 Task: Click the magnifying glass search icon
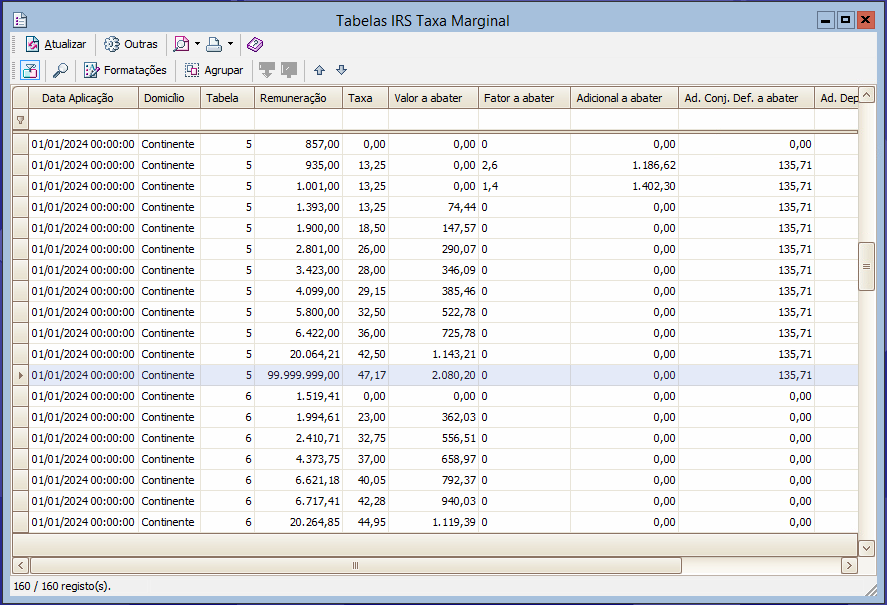(x=60, y=70)
